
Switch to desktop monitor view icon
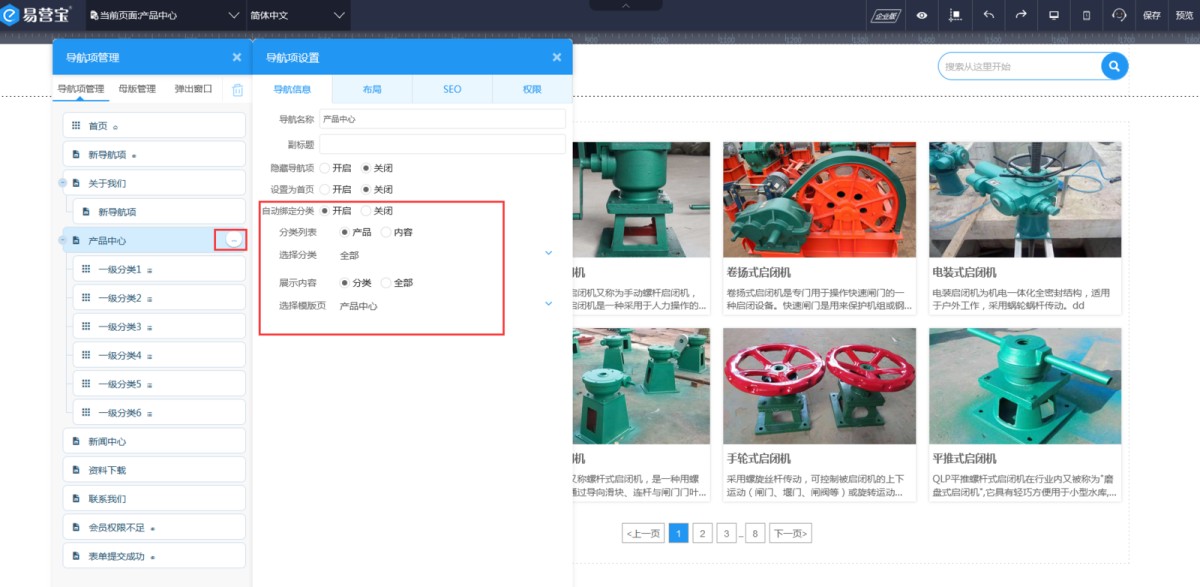(1054, 15)
